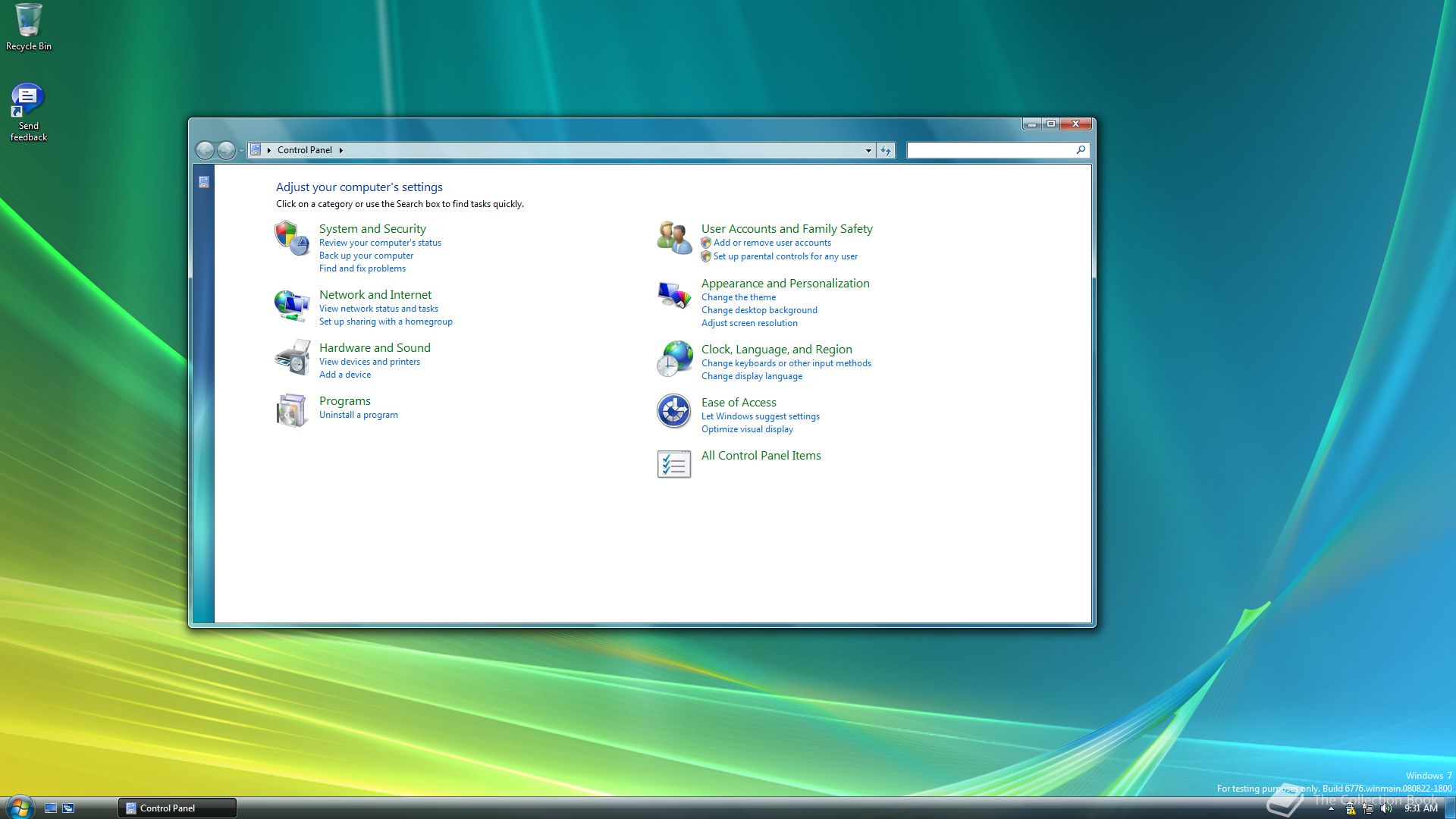Click the network connection tray icon
This screenshot has width=1456, height=819.
(1368, 808)
